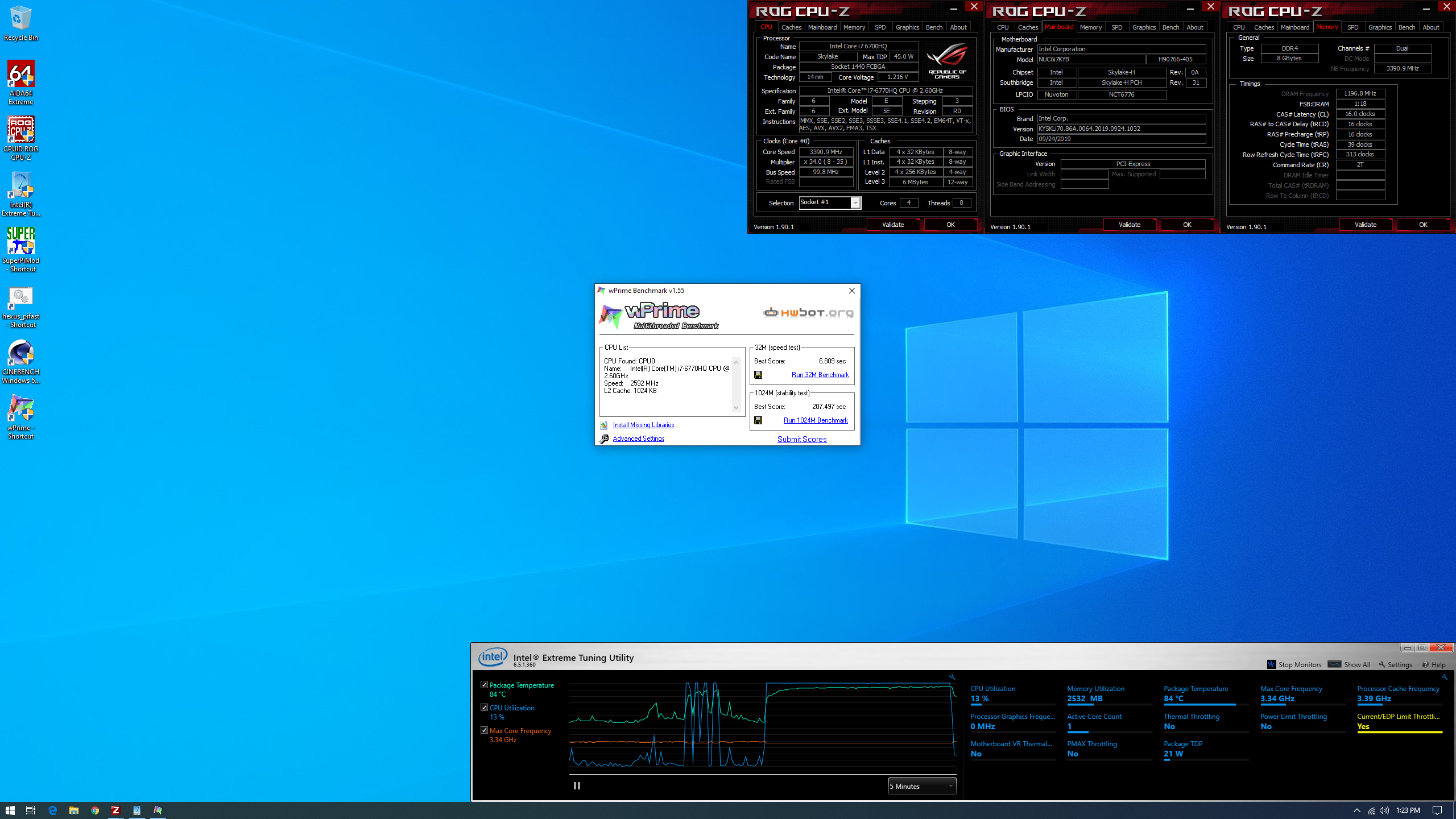
Task: Click the wrench icon above the XTU graph
Action: (x=952, y=677)
